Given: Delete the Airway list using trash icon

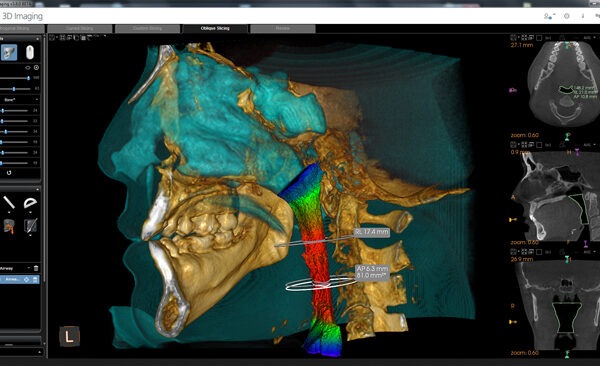Looking at the screenshot, I should 36,268.
